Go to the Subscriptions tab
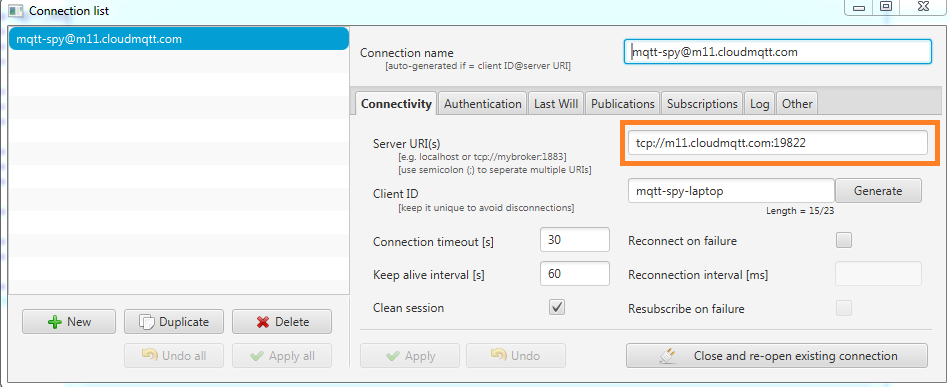Image resolution: width=950 pixels, height=387 pixels. click(702, 104)
